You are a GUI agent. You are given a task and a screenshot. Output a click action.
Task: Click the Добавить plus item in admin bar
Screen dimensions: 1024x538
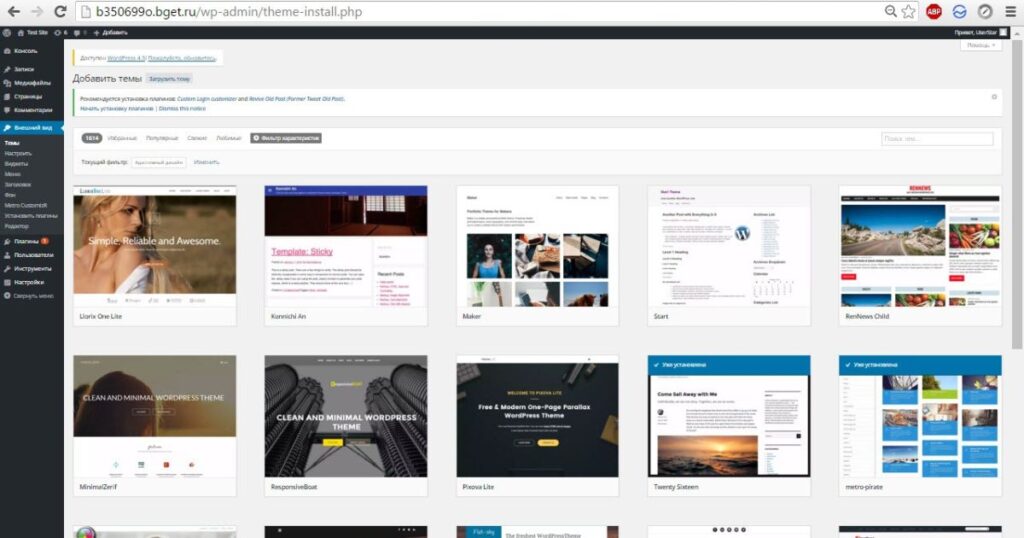[x=110, y=32]
